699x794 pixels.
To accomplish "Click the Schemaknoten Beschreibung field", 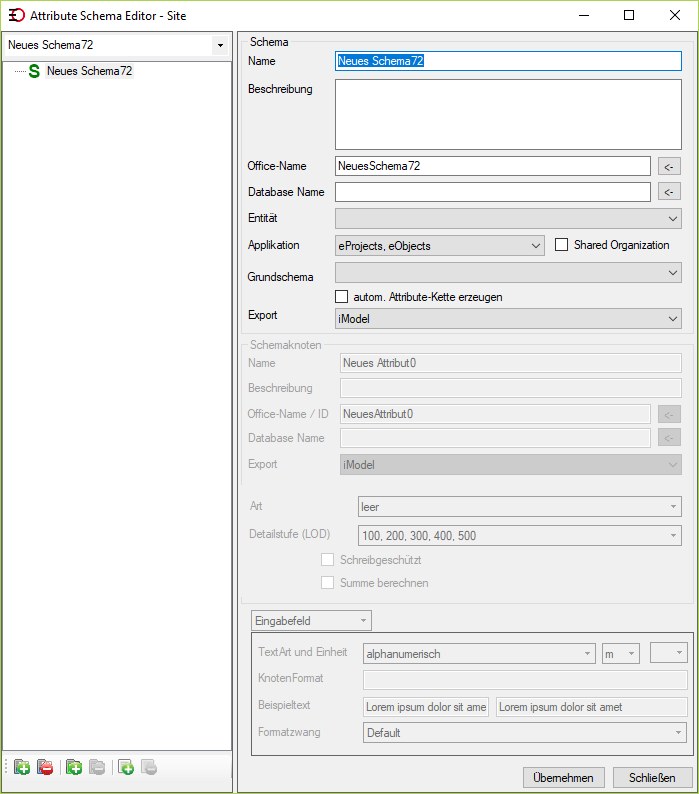I will [511, 388].
